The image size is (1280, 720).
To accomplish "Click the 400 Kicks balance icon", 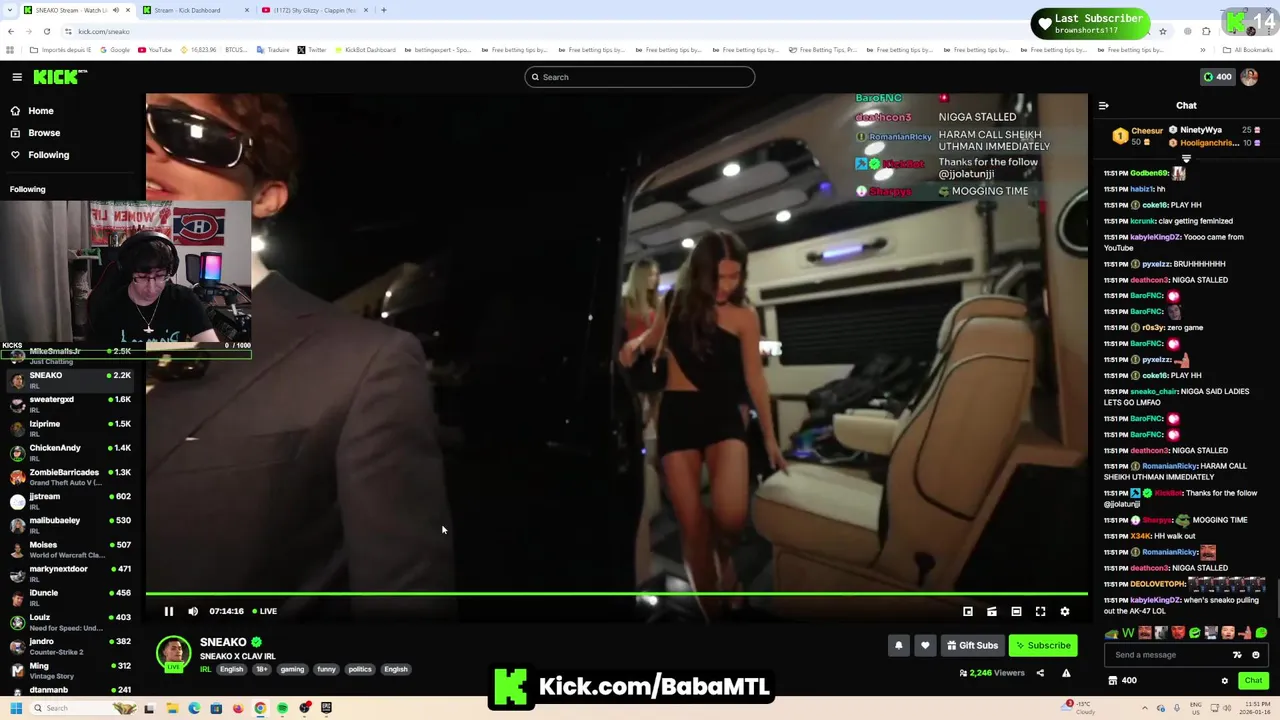I will coord(1217,77).
